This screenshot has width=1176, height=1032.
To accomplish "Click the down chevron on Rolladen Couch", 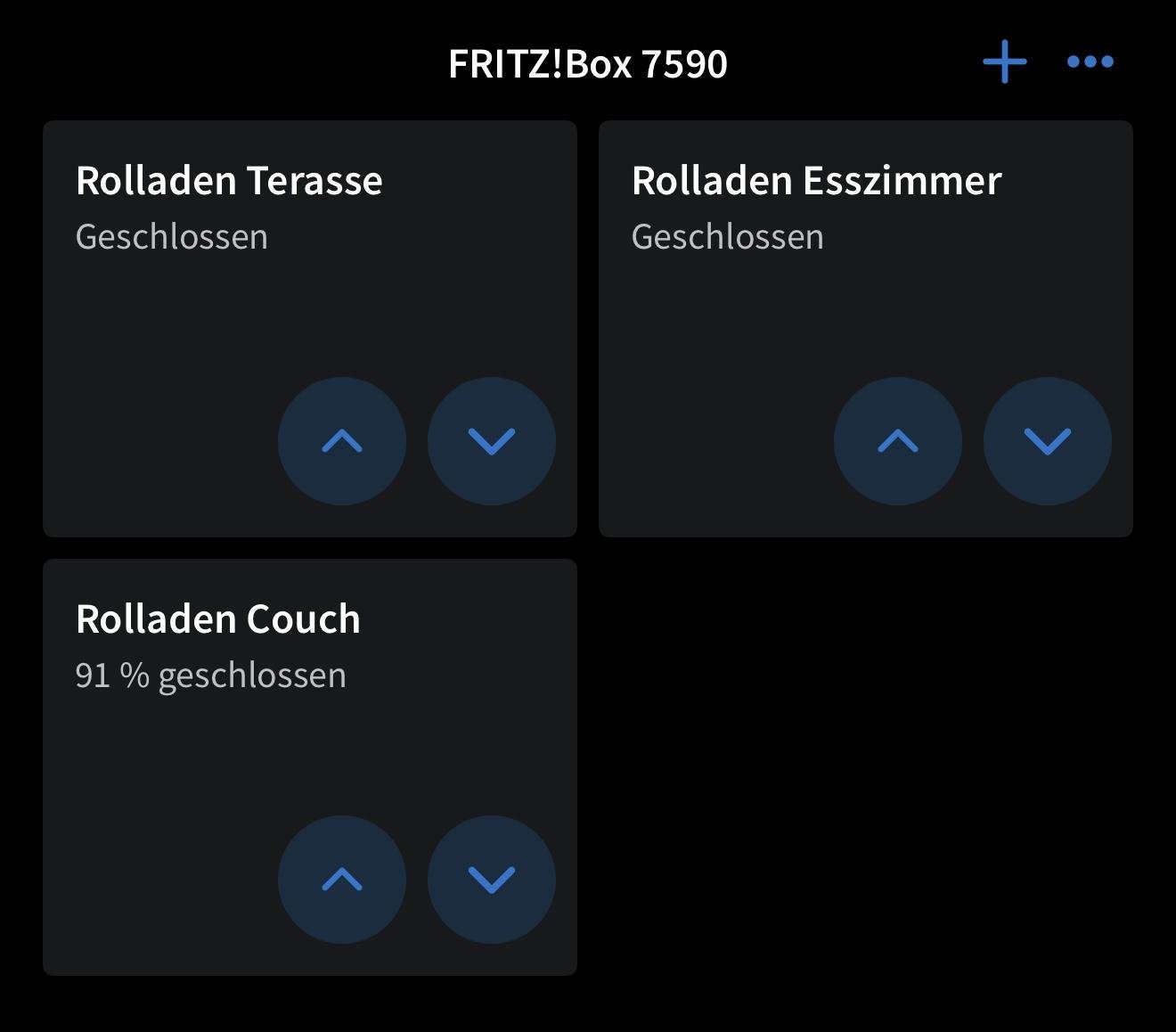I will 491,880.
